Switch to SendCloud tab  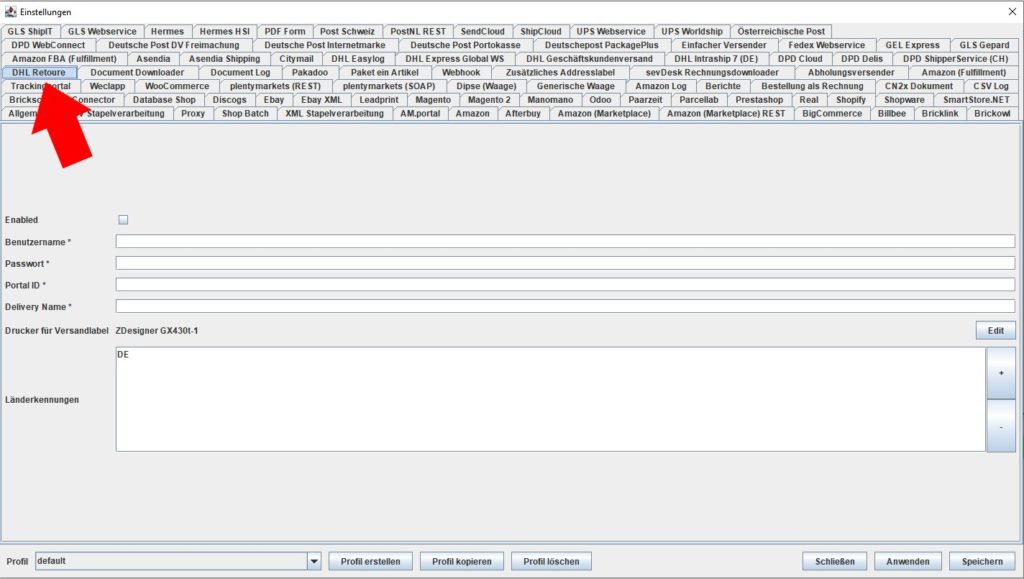[x=483, y=31]
